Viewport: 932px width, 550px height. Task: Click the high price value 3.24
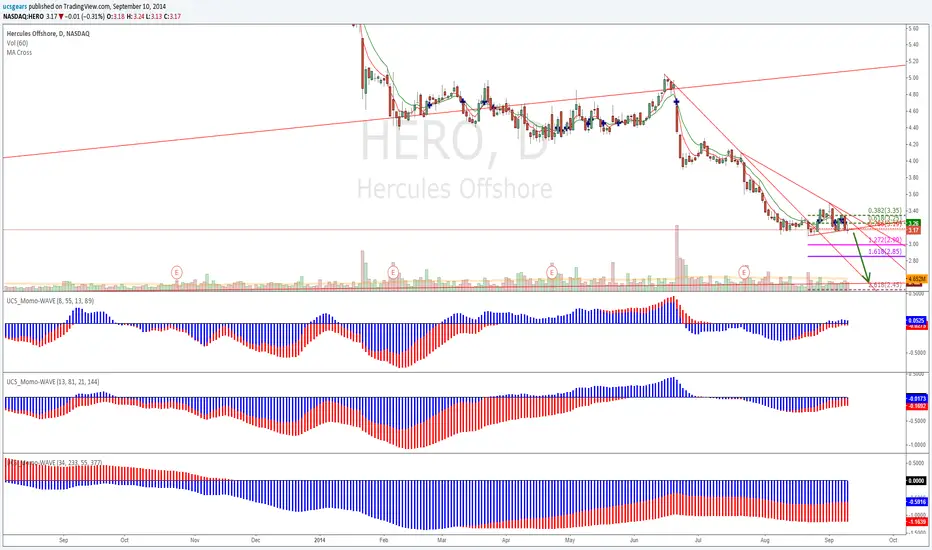point(138,17)
